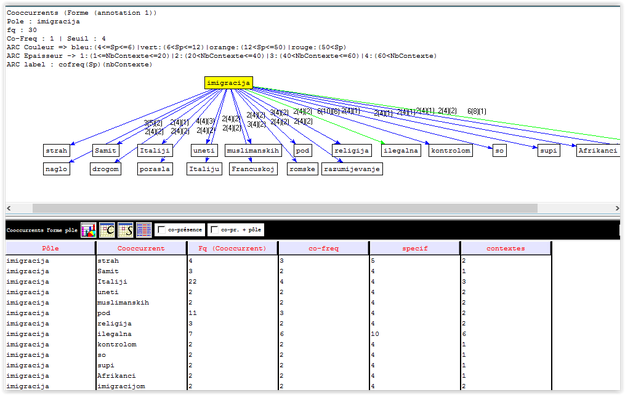Select the pod graph node

[303, 150]
